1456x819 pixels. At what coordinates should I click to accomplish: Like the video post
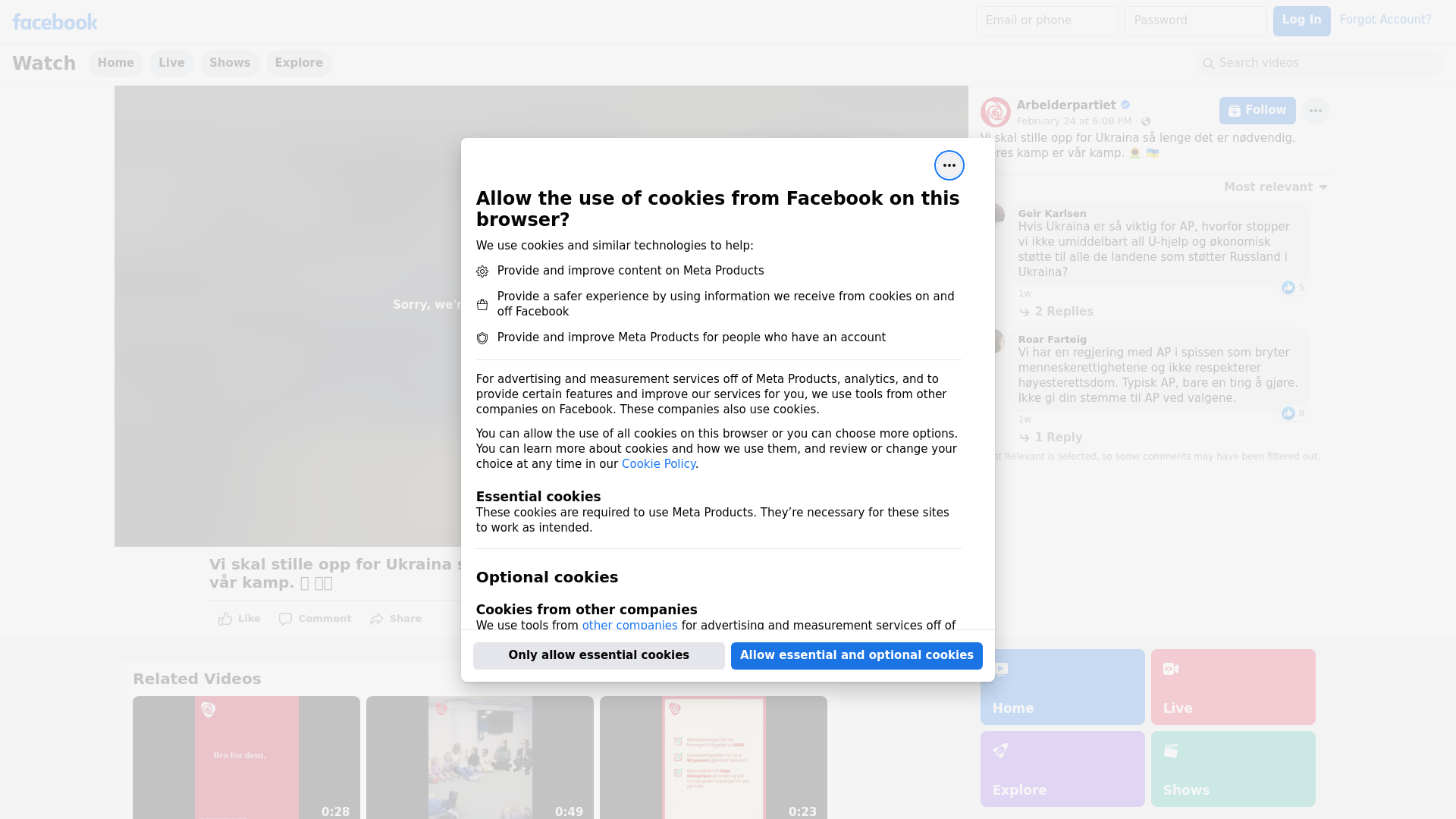click(239, 619)
